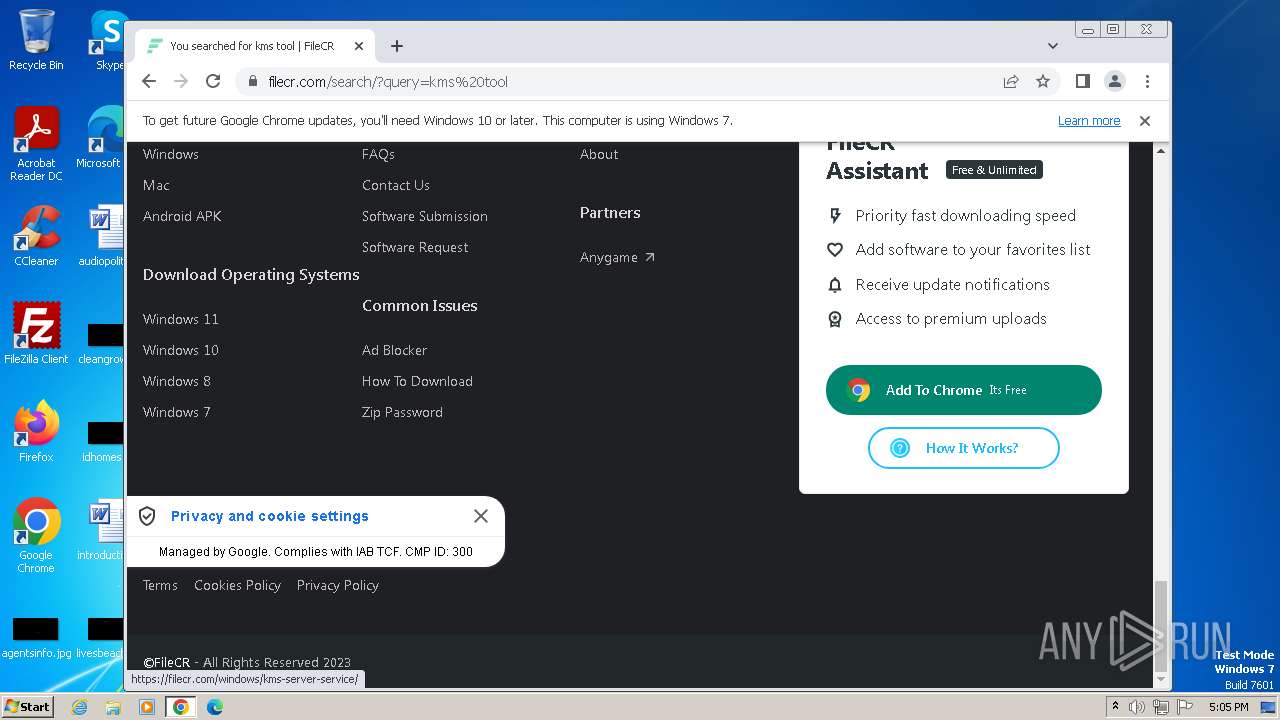Click the network tray icon
This screenshot has height=720, width=1280.
1160,707
